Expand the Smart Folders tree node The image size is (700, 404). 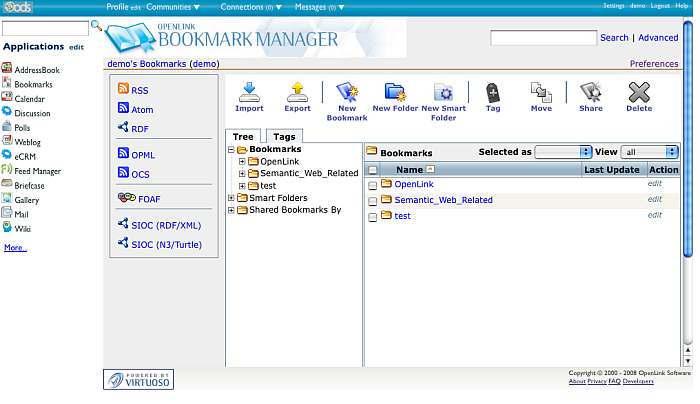coord(232,198)
